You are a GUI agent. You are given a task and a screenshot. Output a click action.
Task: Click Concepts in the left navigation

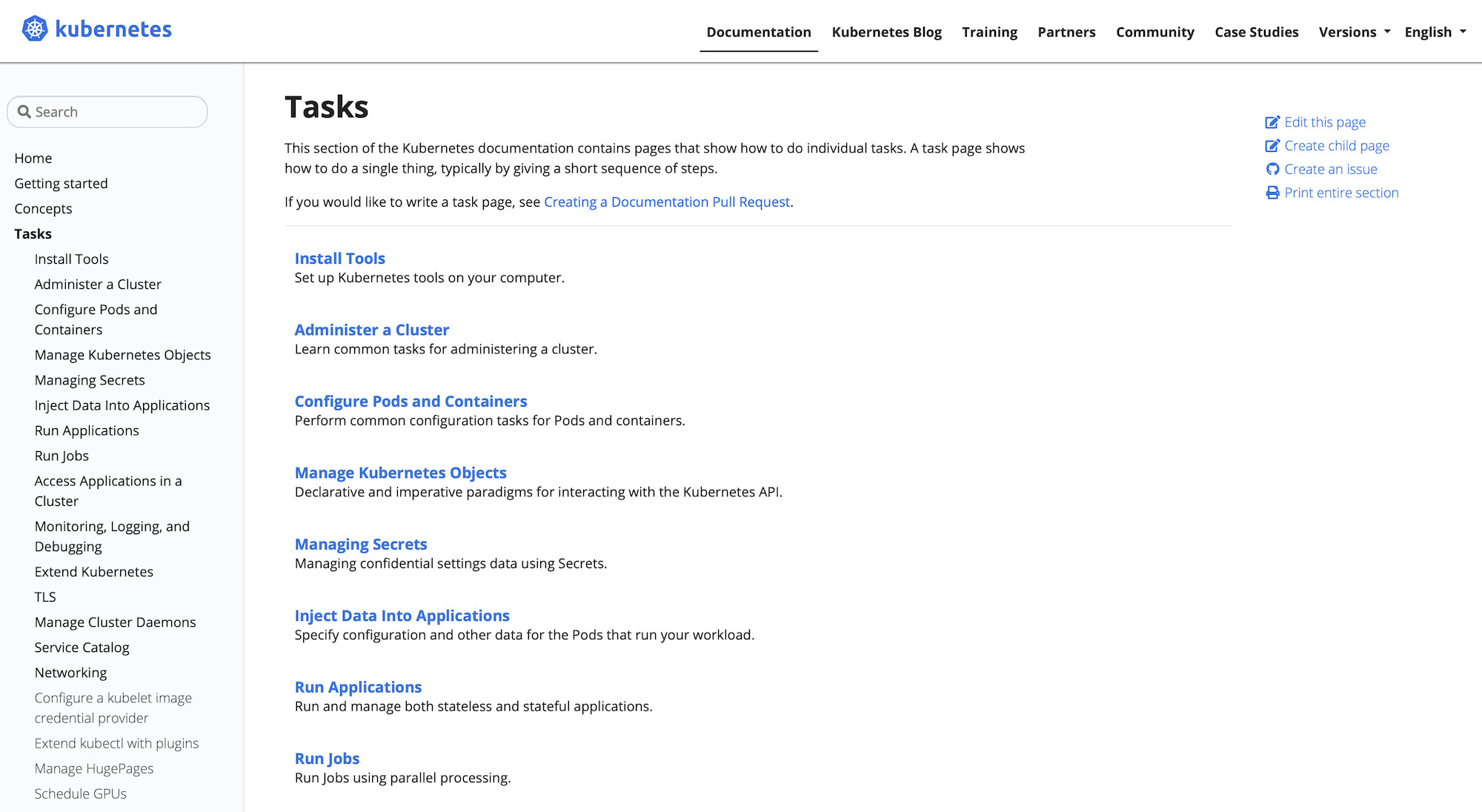pos(43,209)
